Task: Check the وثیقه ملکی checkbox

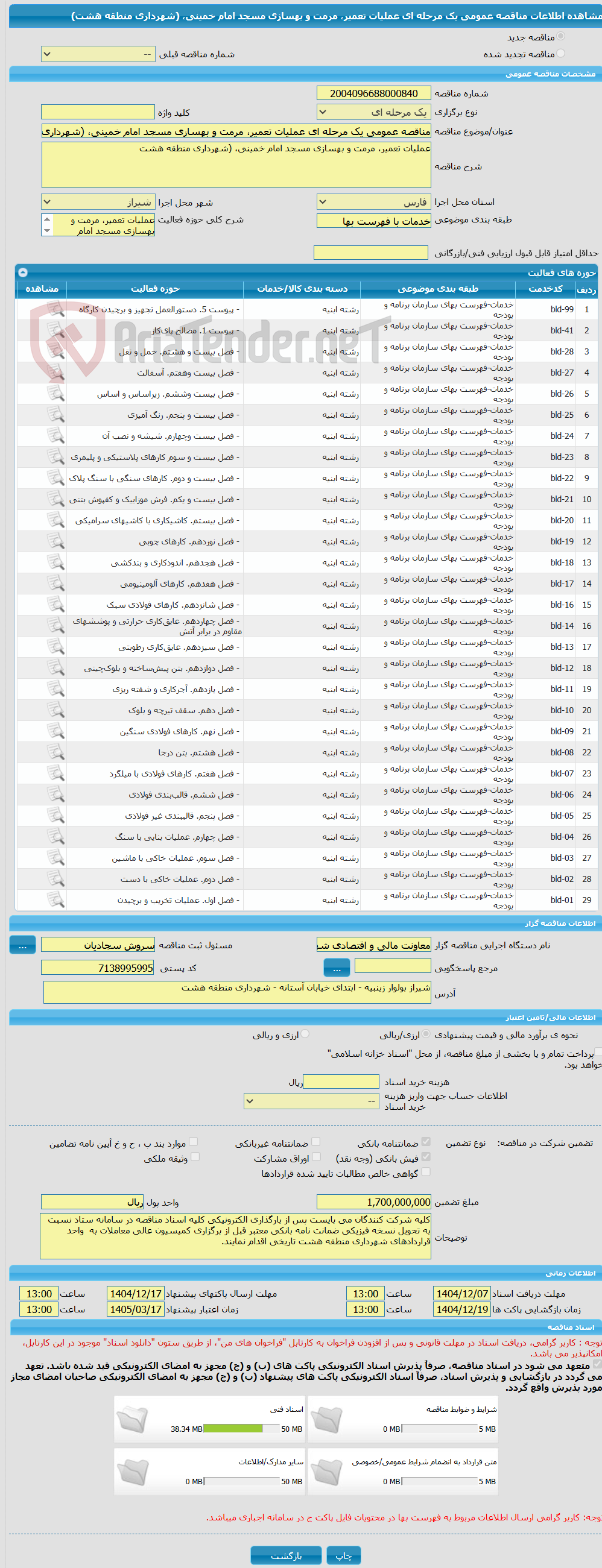Action: [195, 1156]
